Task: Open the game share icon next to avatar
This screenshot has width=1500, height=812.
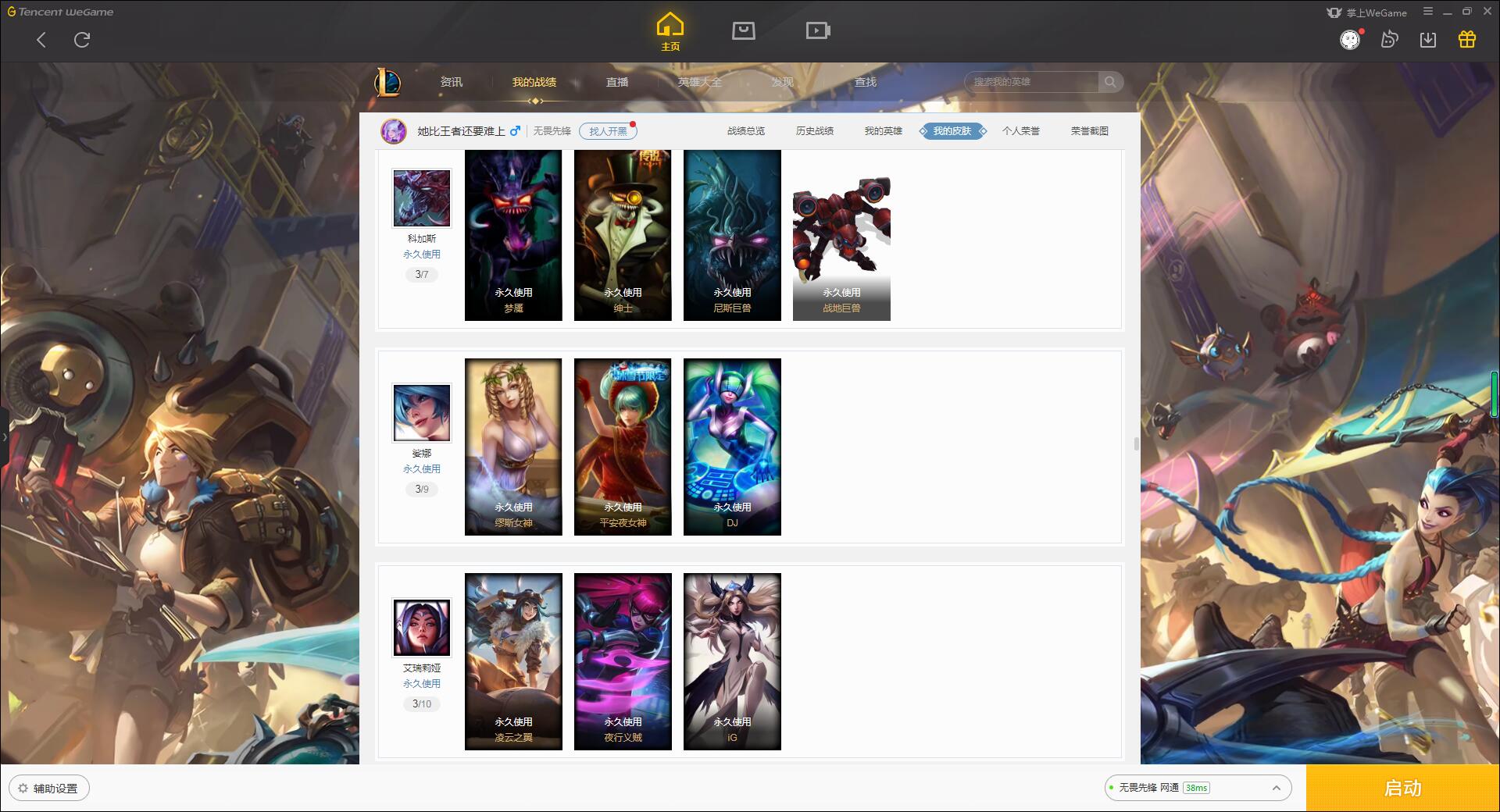Action: point(1389,40)
